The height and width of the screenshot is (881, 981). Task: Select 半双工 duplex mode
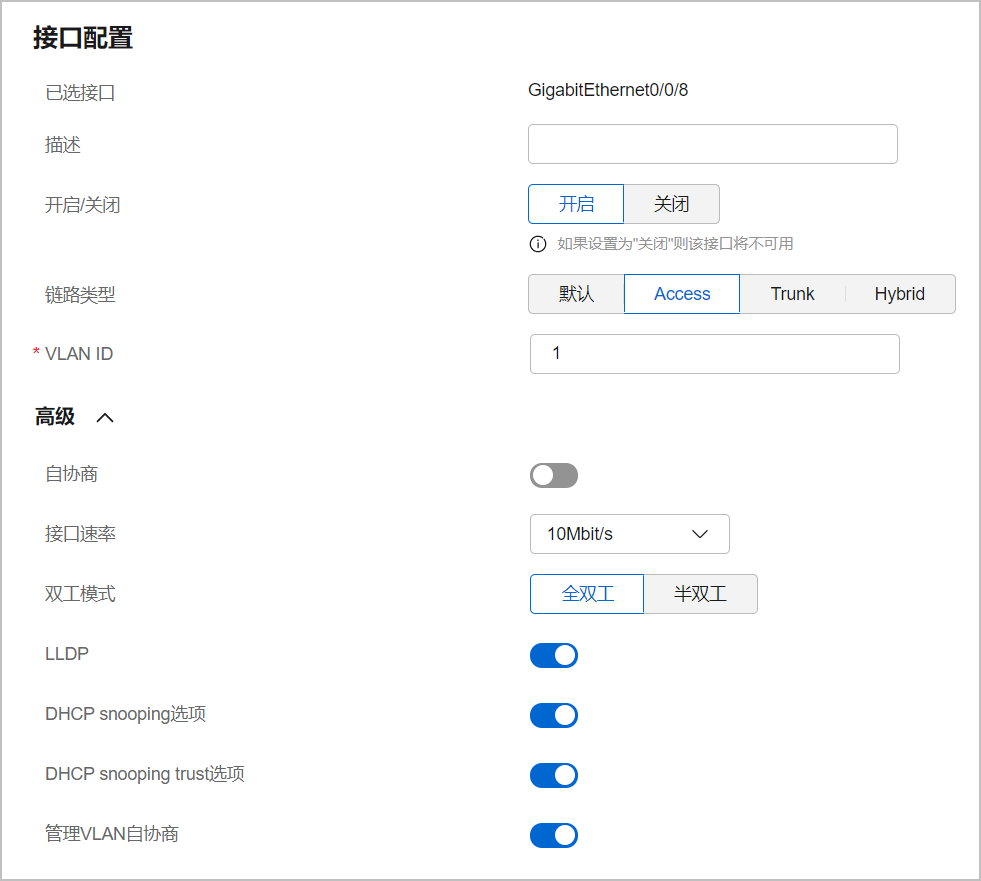pos(700,594)
